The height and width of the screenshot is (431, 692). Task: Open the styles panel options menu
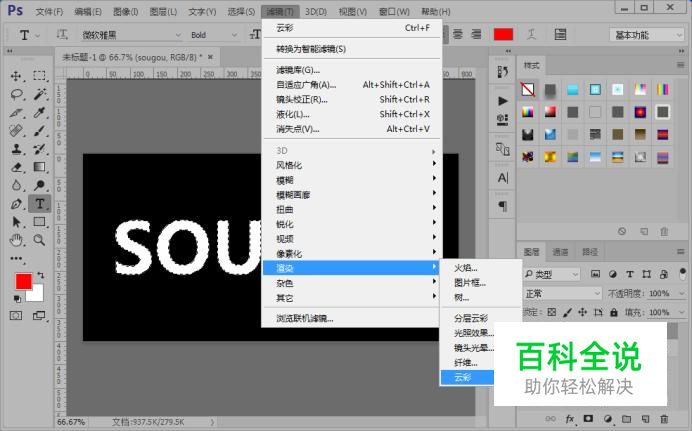681,65
